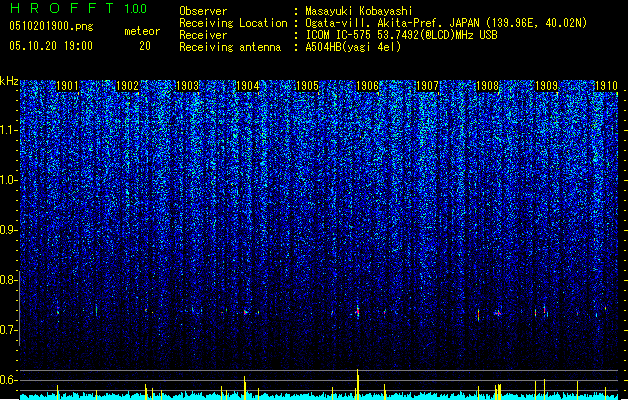This screenshot has height=400, width=629.
Task: Click the 1902 time marker
Action: click(x=127, y=86)
